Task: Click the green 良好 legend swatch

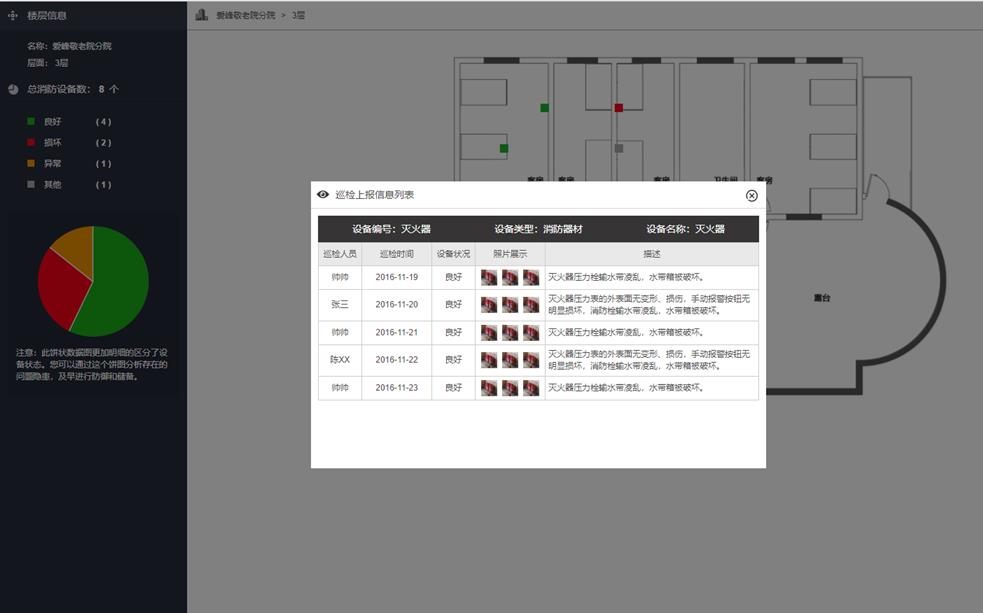Action: pos(31,121)
